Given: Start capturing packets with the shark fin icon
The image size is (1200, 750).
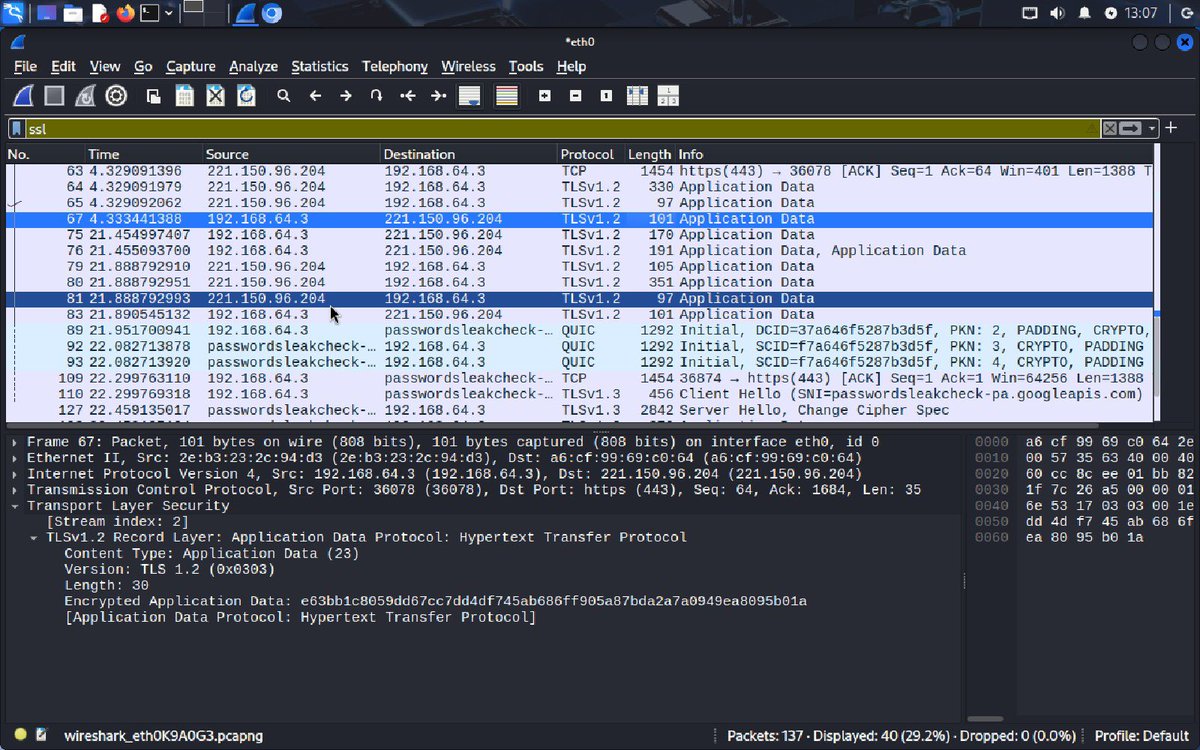Looking at the screenshot, I should click(23, 96).
